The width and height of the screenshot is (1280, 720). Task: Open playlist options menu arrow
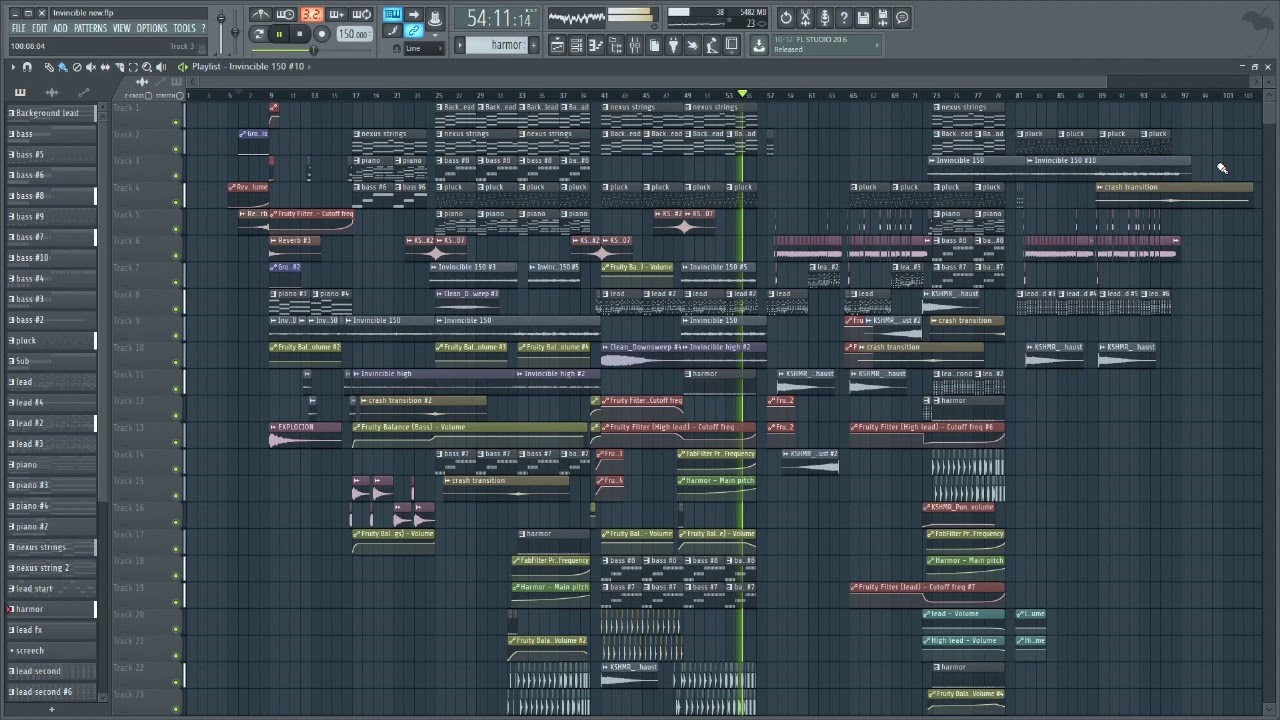point(13,67)
